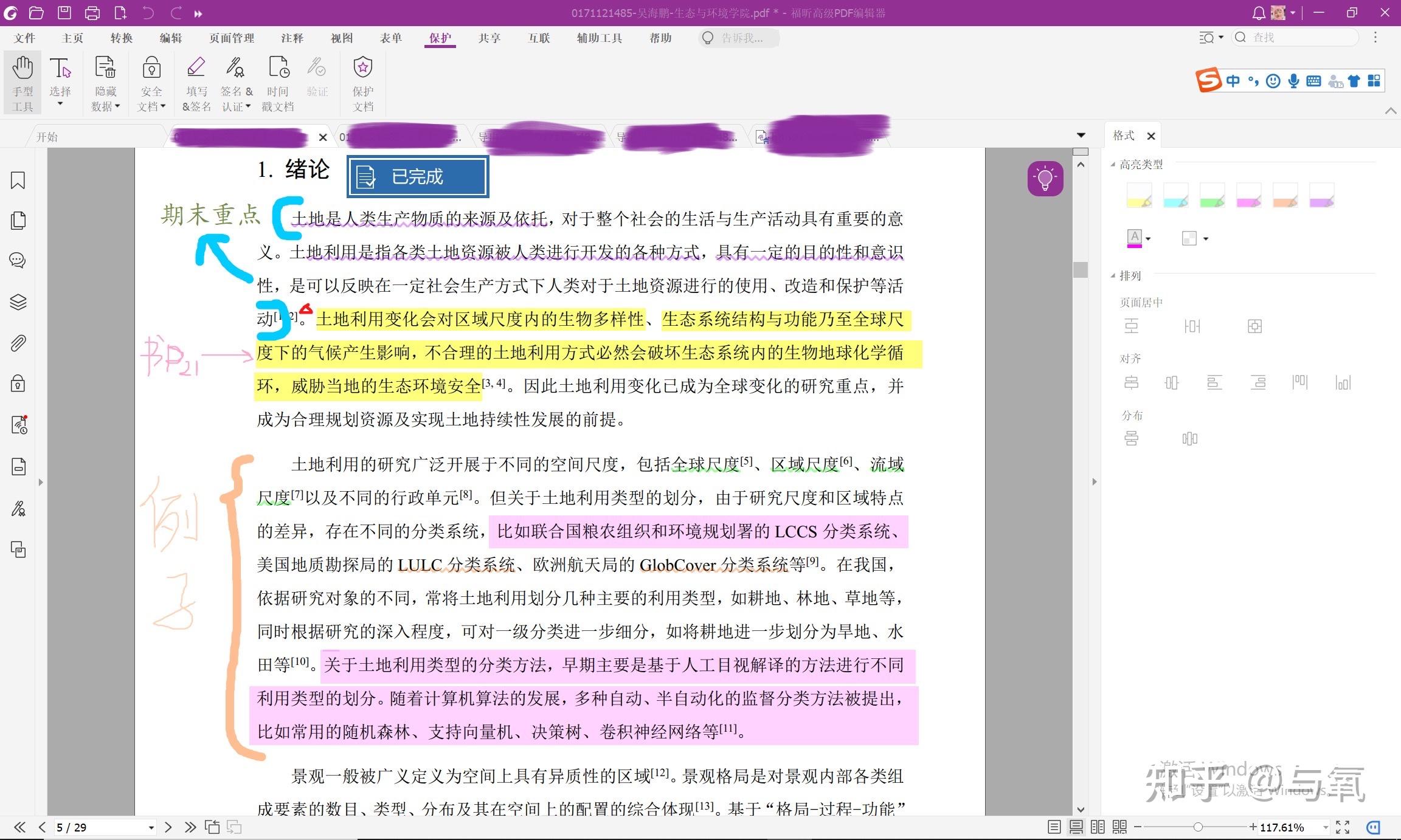Image resolution: width=1401 pixels, height=840 pixels.
Task: Click the distribute vertically icon under 分布
Action: point(1131,438)
